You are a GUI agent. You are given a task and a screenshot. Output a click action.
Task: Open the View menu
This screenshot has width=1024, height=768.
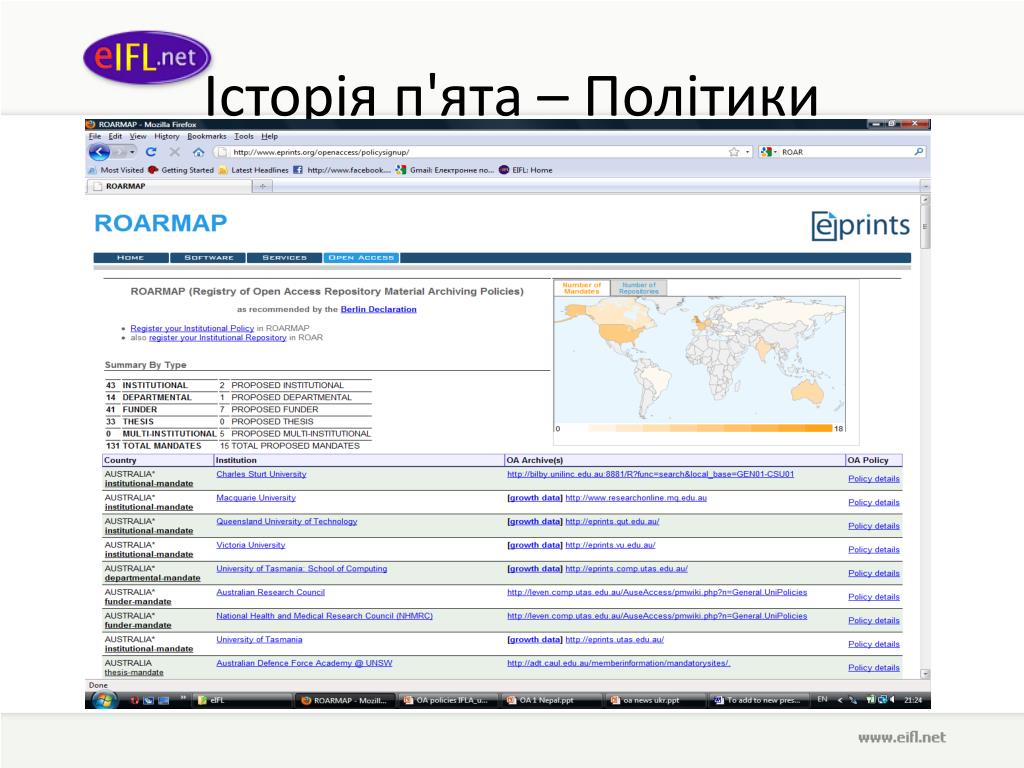pos(138,136)
